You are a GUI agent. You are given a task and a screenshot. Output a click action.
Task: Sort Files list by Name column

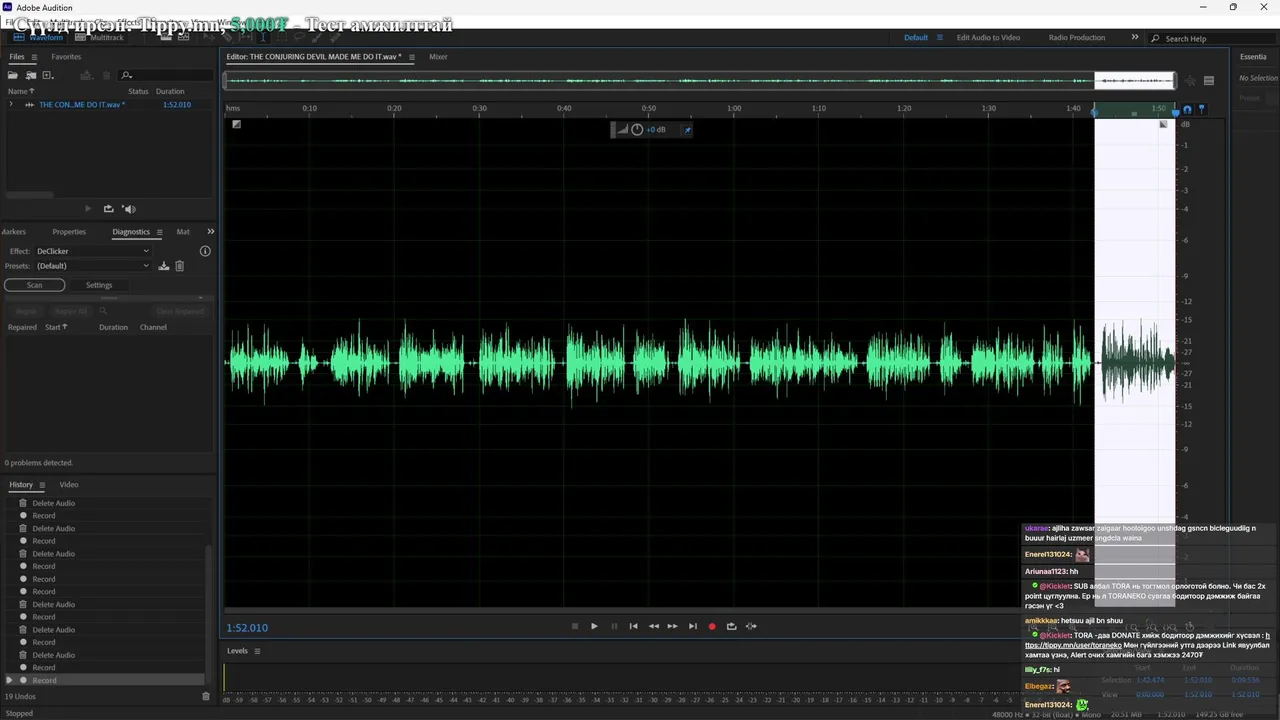[x=19, y=91]
